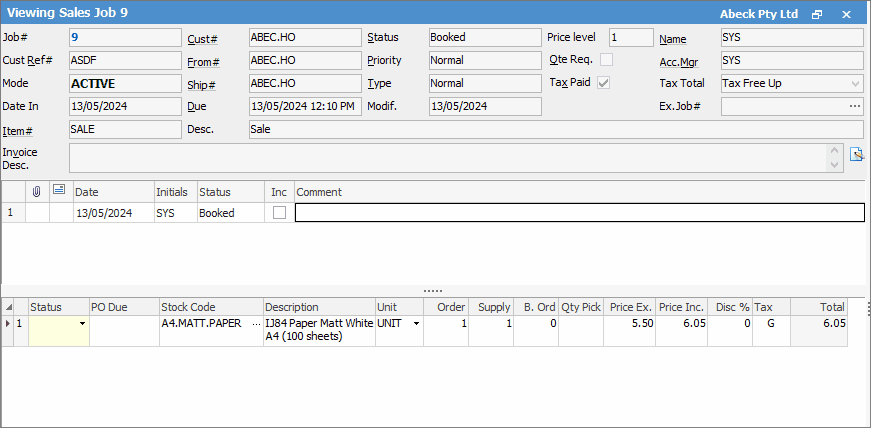The width and height of the screenshot is (871, 428).
Task: Toggle the Qte Req. checkbox
Action: (x=606, y=60)
